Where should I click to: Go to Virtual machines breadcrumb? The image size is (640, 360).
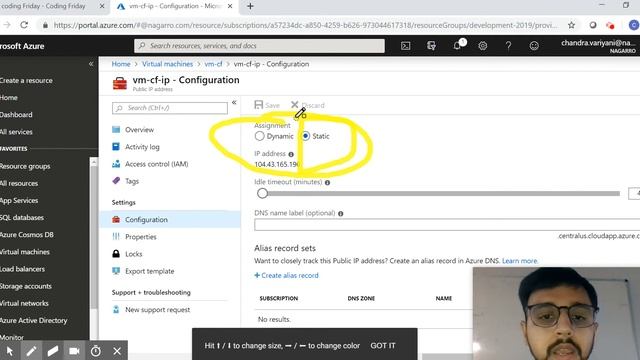point(167,64)
